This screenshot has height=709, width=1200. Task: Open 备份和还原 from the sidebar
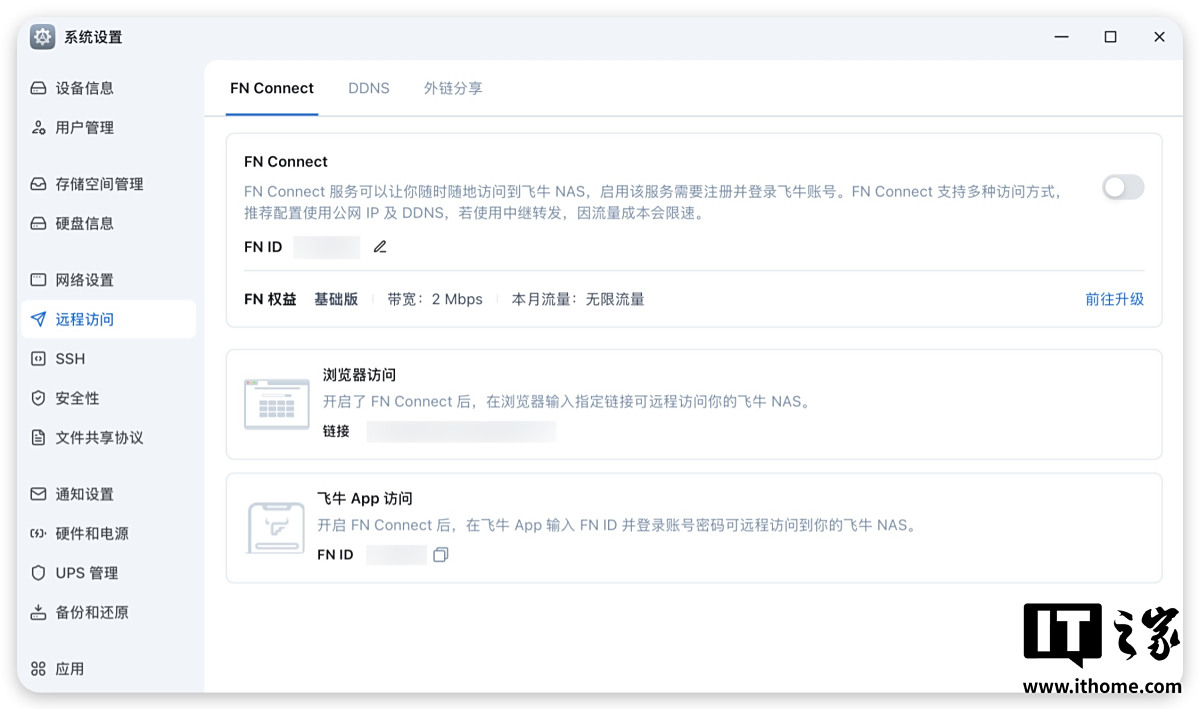92,612
